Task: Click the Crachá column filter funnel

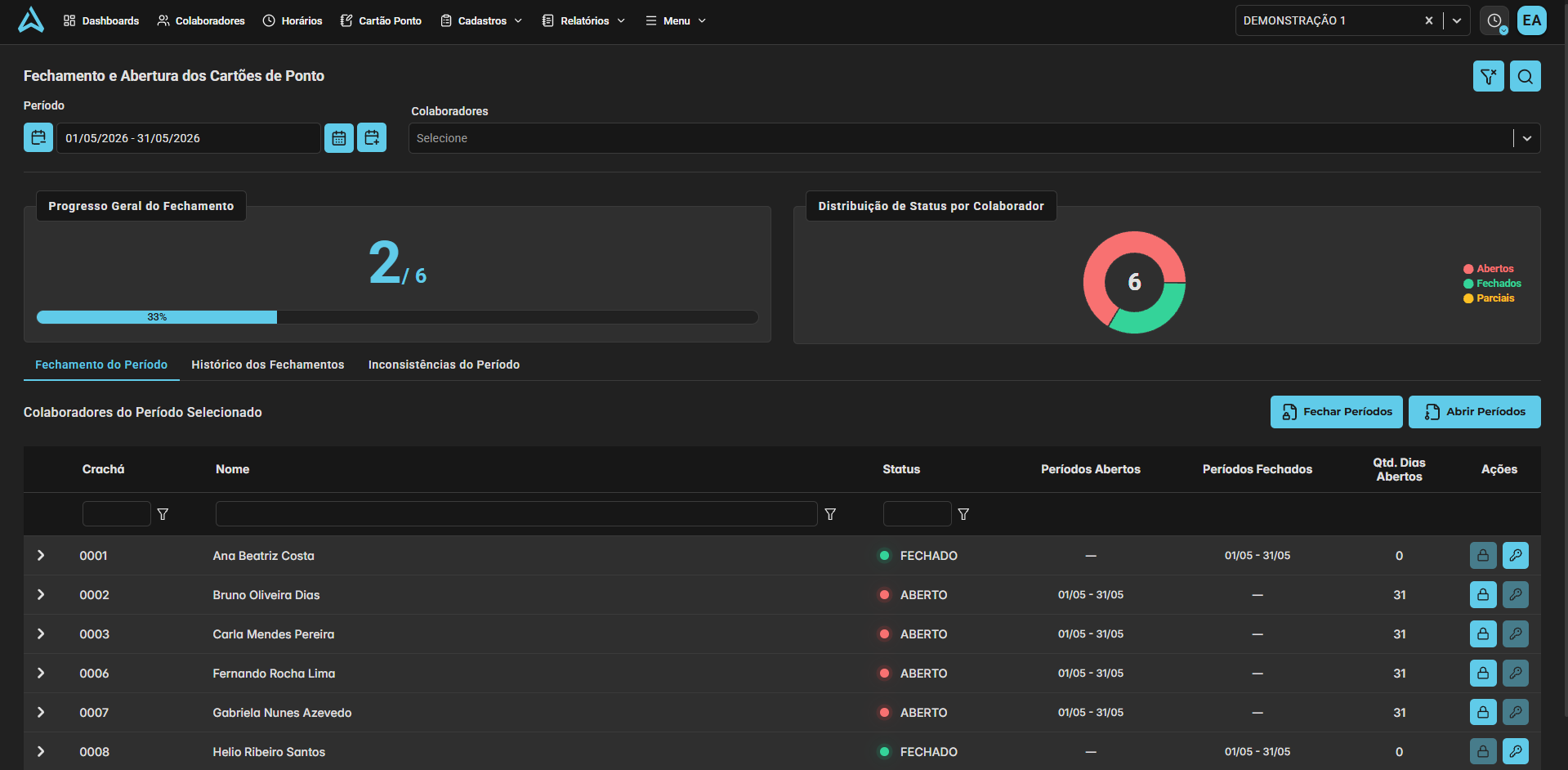Action: (163, 514)
